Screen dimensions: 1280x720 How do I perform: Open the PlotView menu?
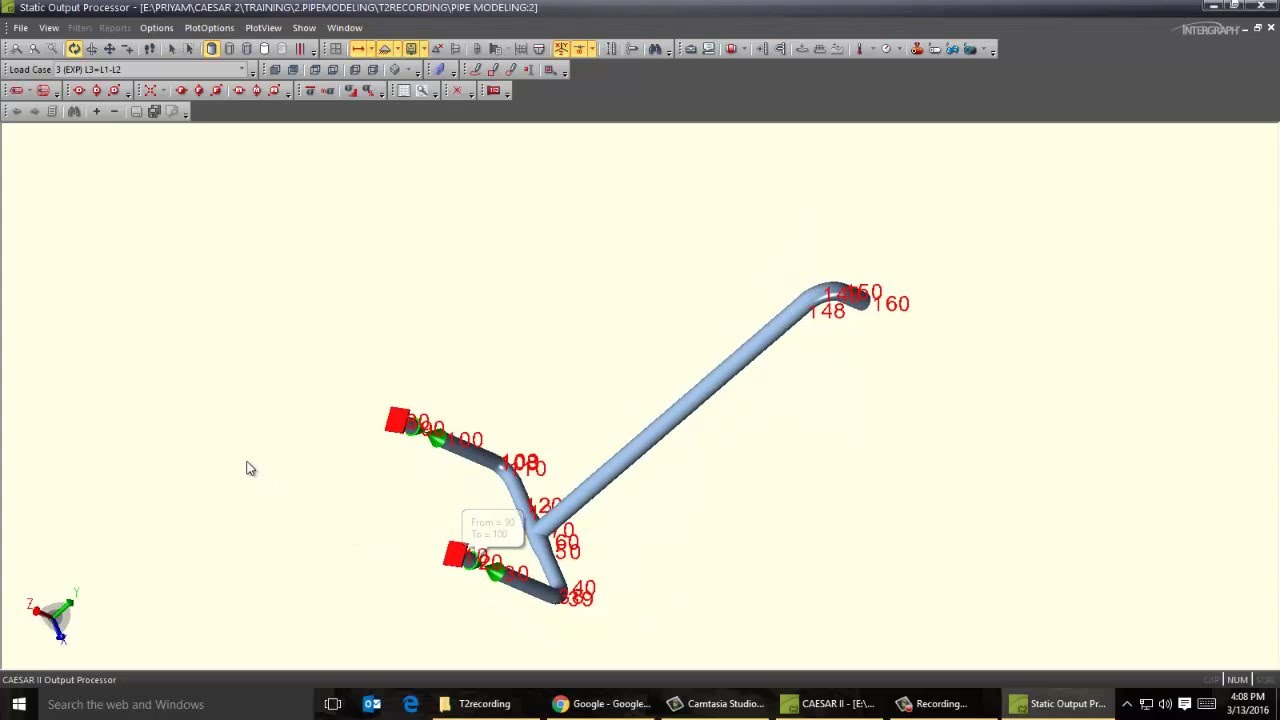[x=263, y=28]
